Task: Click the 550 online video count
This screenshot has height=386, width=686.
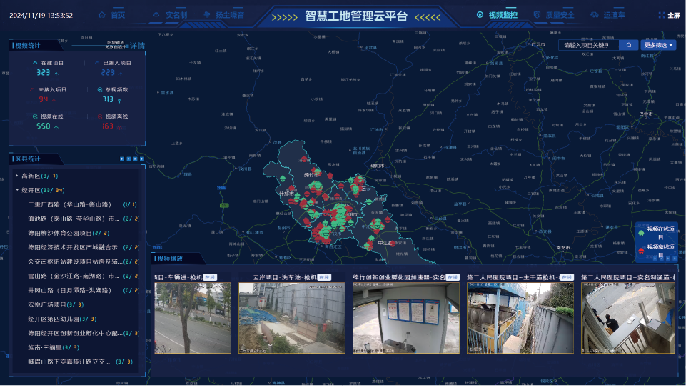Action: click(x=43, y=126)
